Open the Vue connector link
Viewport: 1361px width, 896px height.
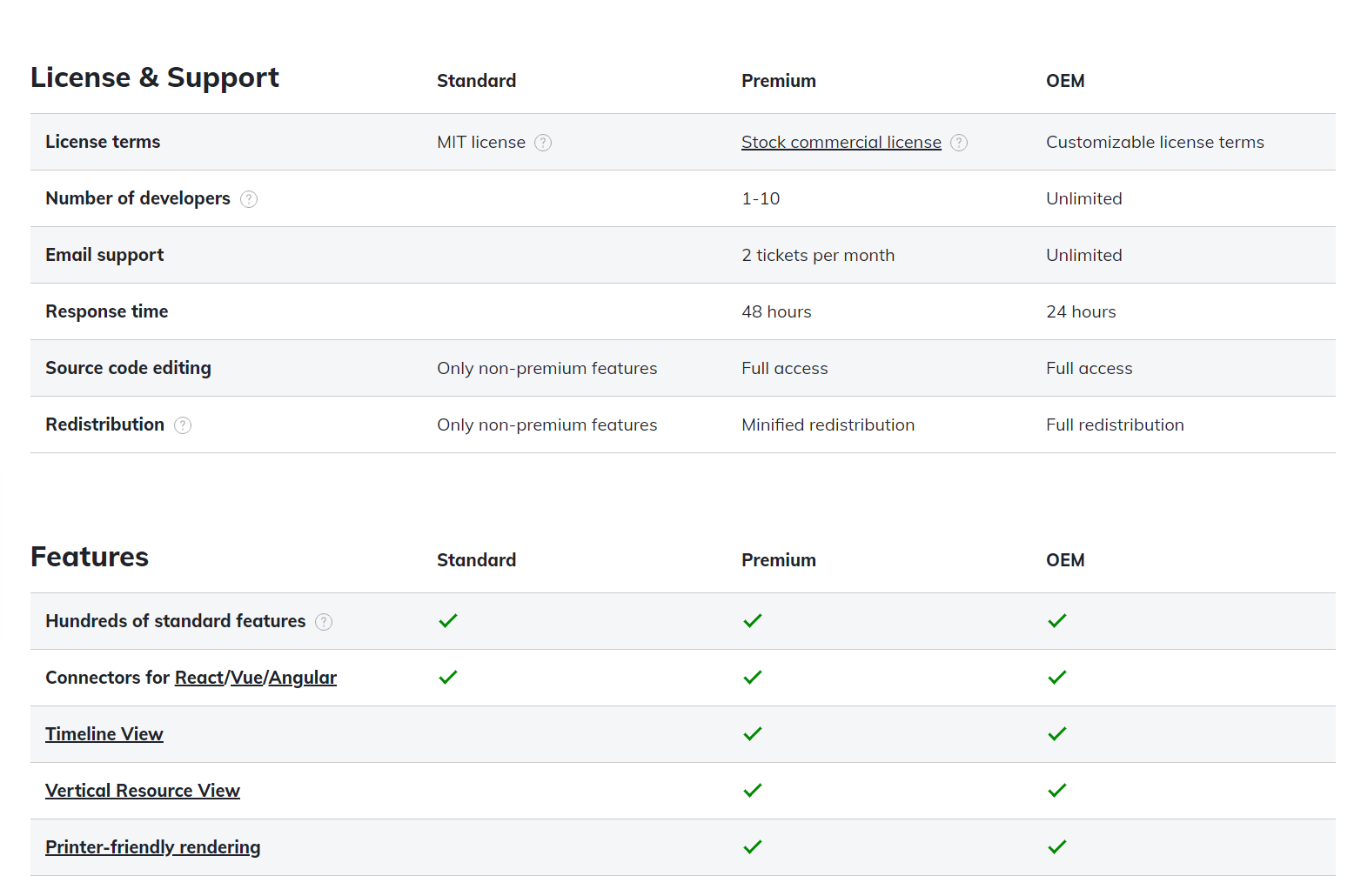(246, 678)
